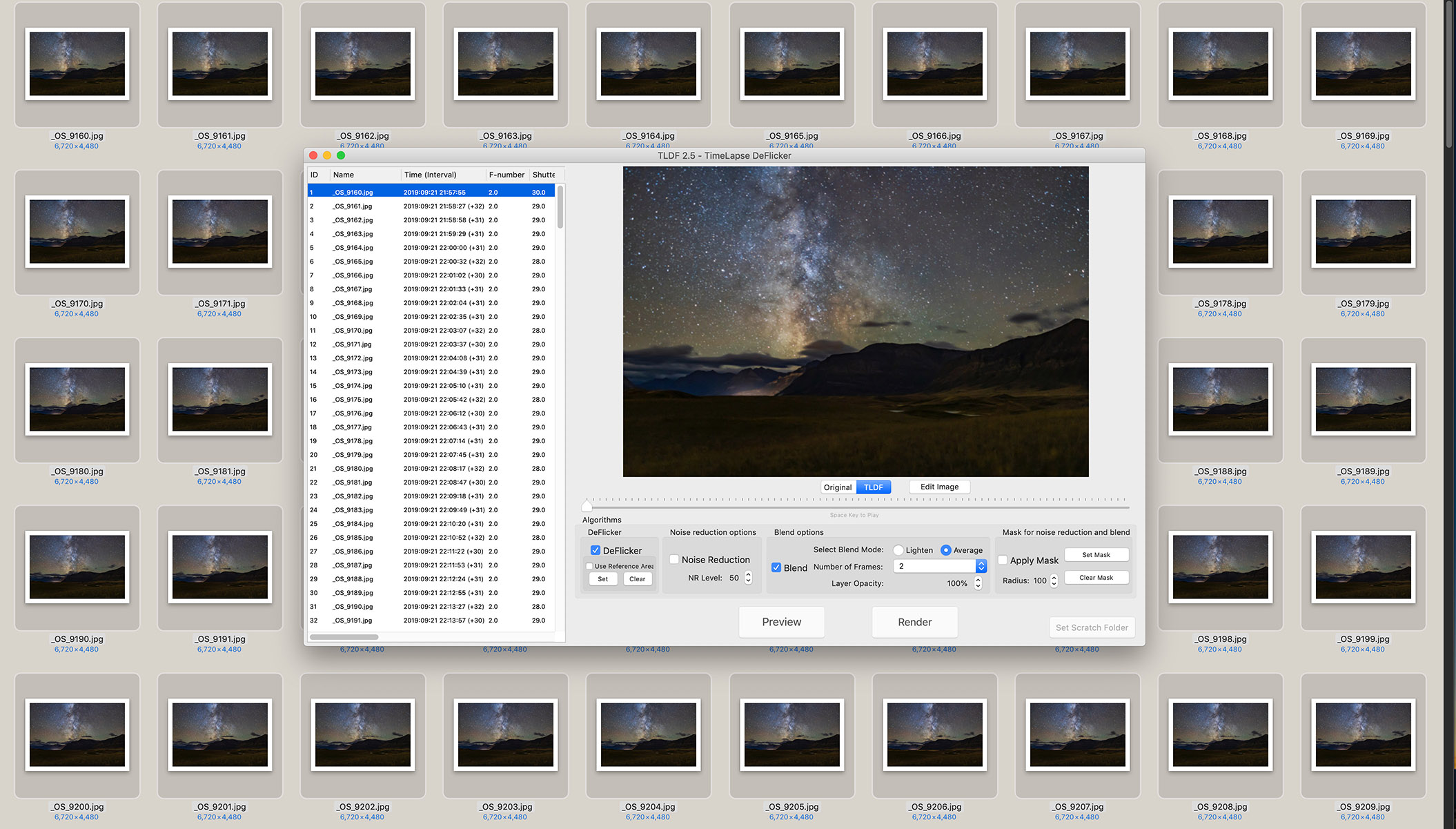Click the file list horizontal scrollbar
This screenshot has width=1456, height=829.
(344, 637)
